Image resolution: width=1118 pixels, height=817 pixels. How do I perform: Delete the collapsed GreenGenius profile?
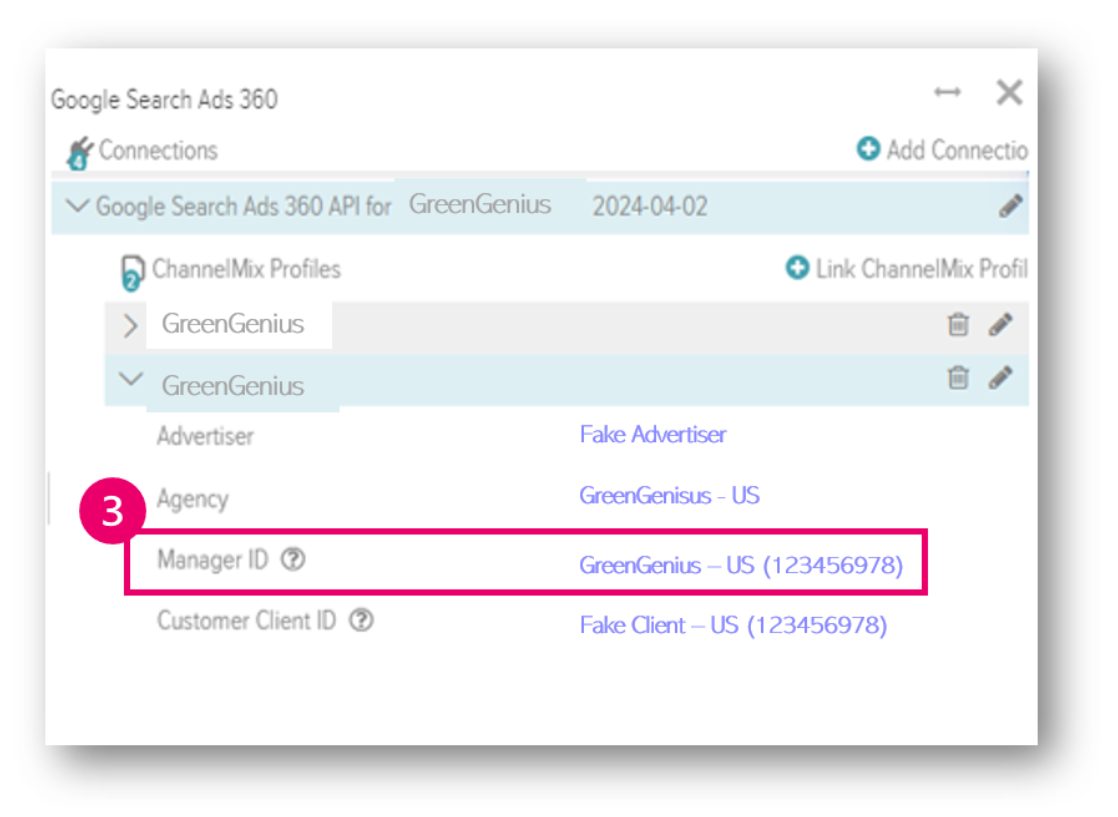click(x=958, y=324)
